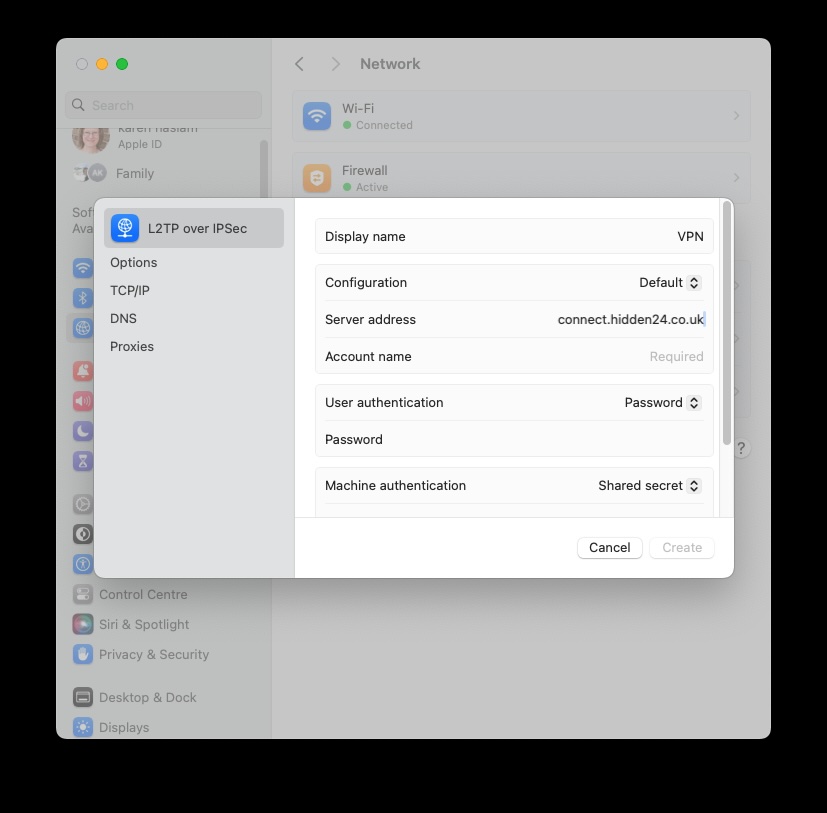Click the Server address field

tap(514, 319)
